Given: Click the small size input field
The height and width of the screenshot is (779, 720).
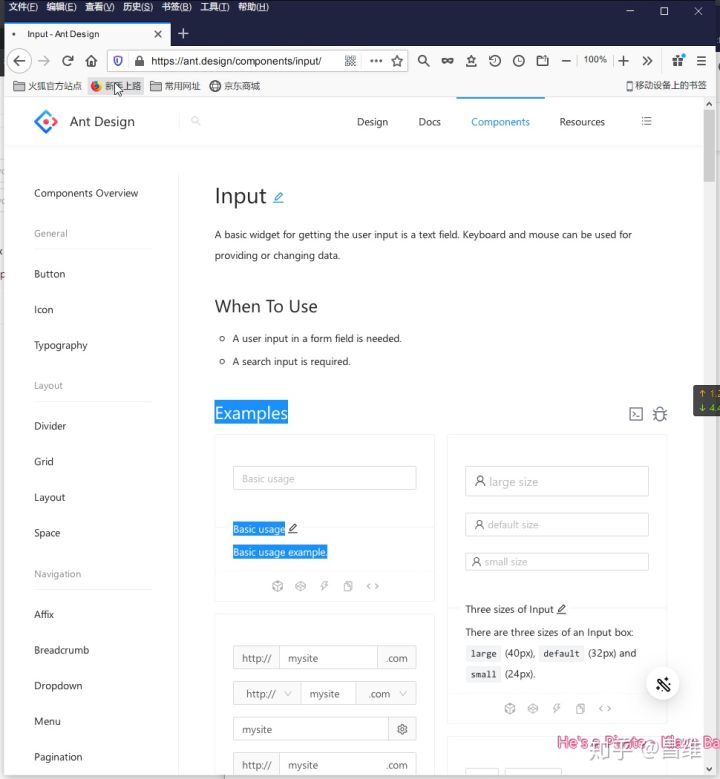Looking at the screenshot, I should [557, 562].
